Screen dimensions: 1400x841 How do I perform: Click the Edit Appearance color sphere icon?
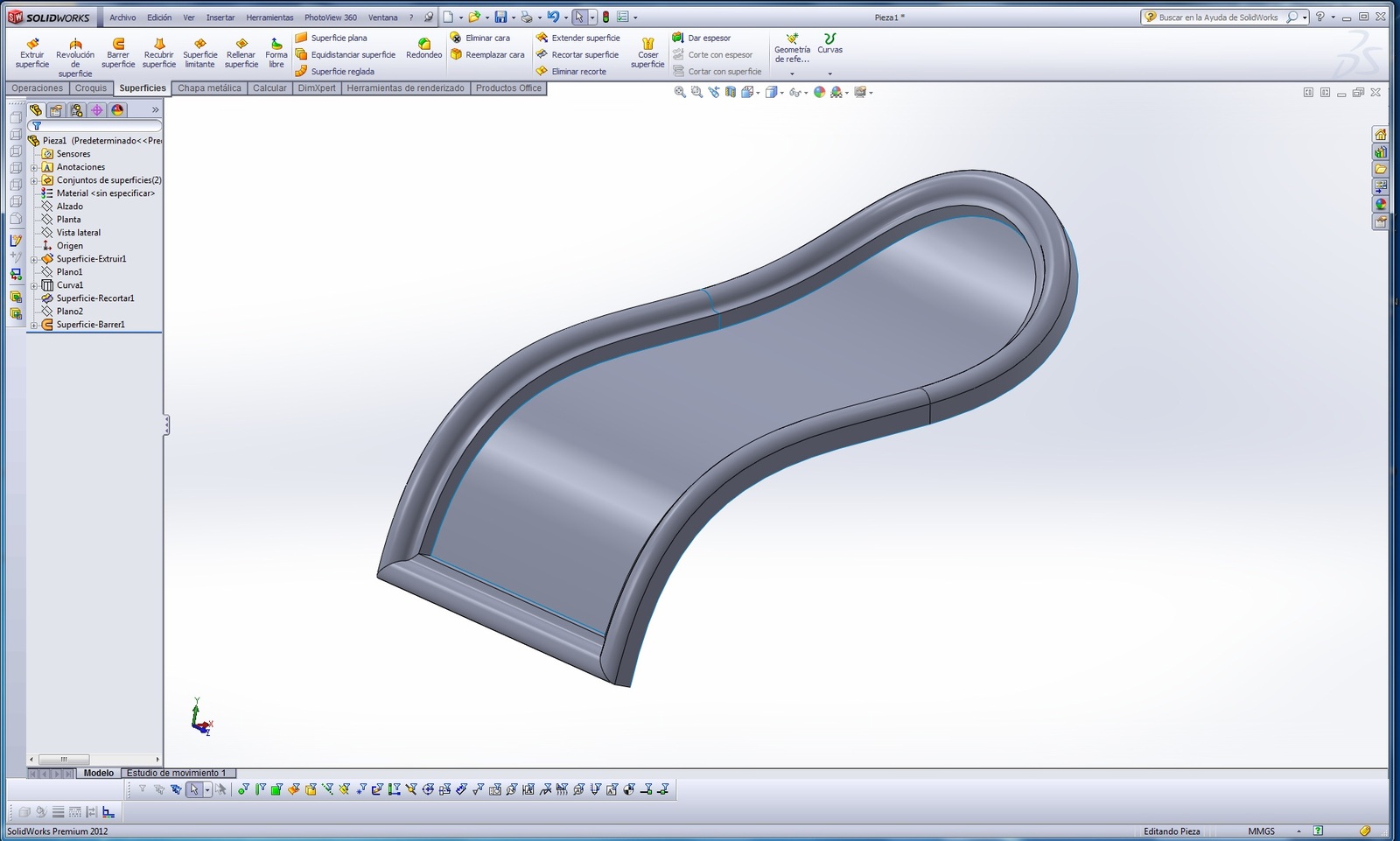[819, 92]
